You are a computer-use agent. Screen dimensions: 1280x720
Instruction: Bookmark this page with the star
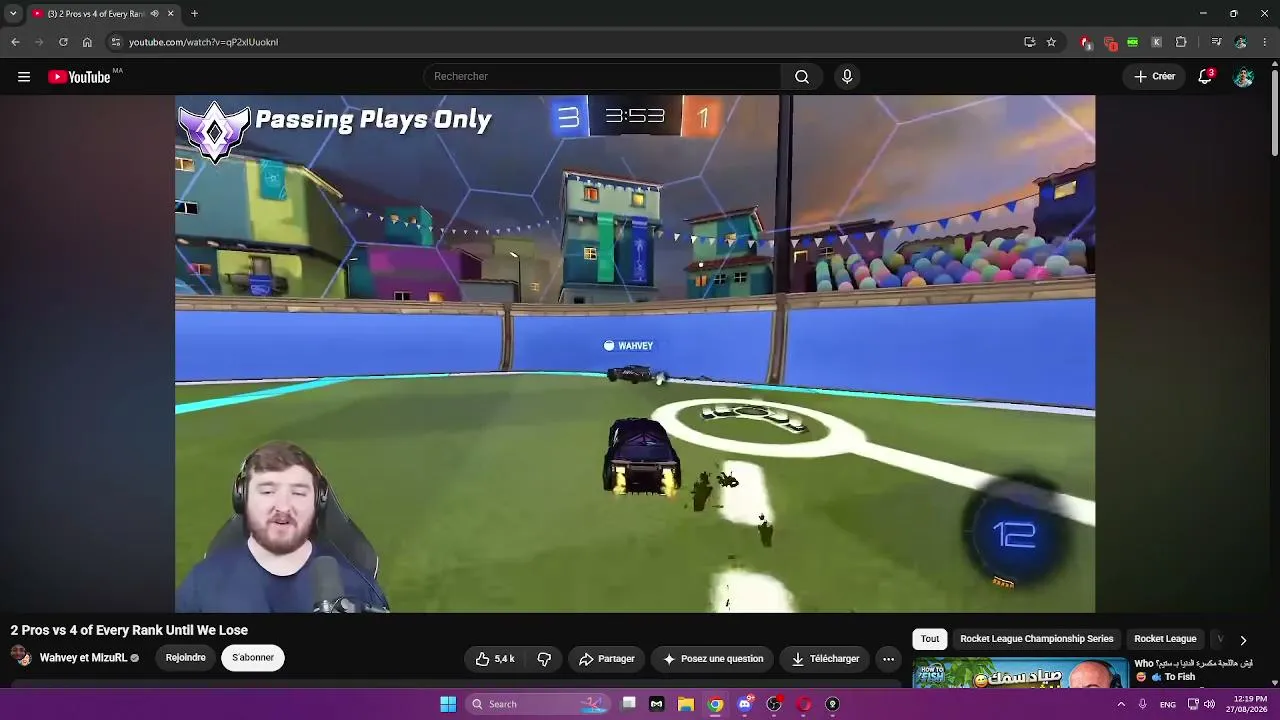(x=1051, y=42)
